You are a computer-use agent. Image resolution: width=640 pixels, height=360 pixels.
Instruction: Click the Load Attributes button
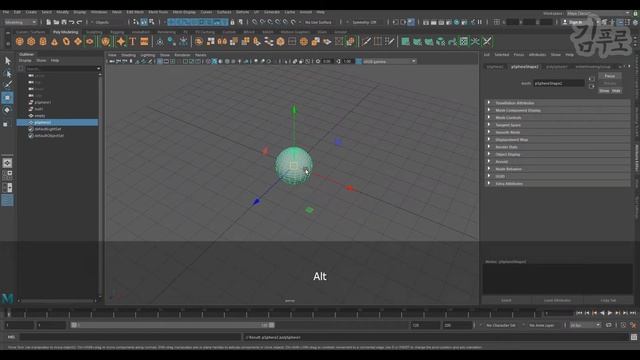click(x=557, y=300)
